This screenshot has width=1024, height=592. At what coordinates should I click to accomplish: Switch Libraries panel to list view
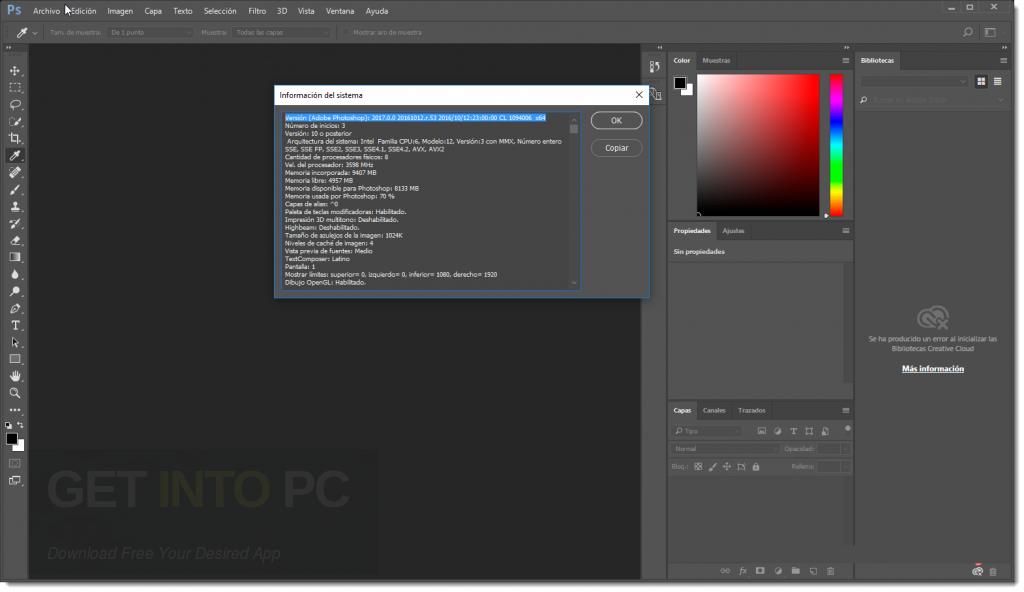point(997,81)
